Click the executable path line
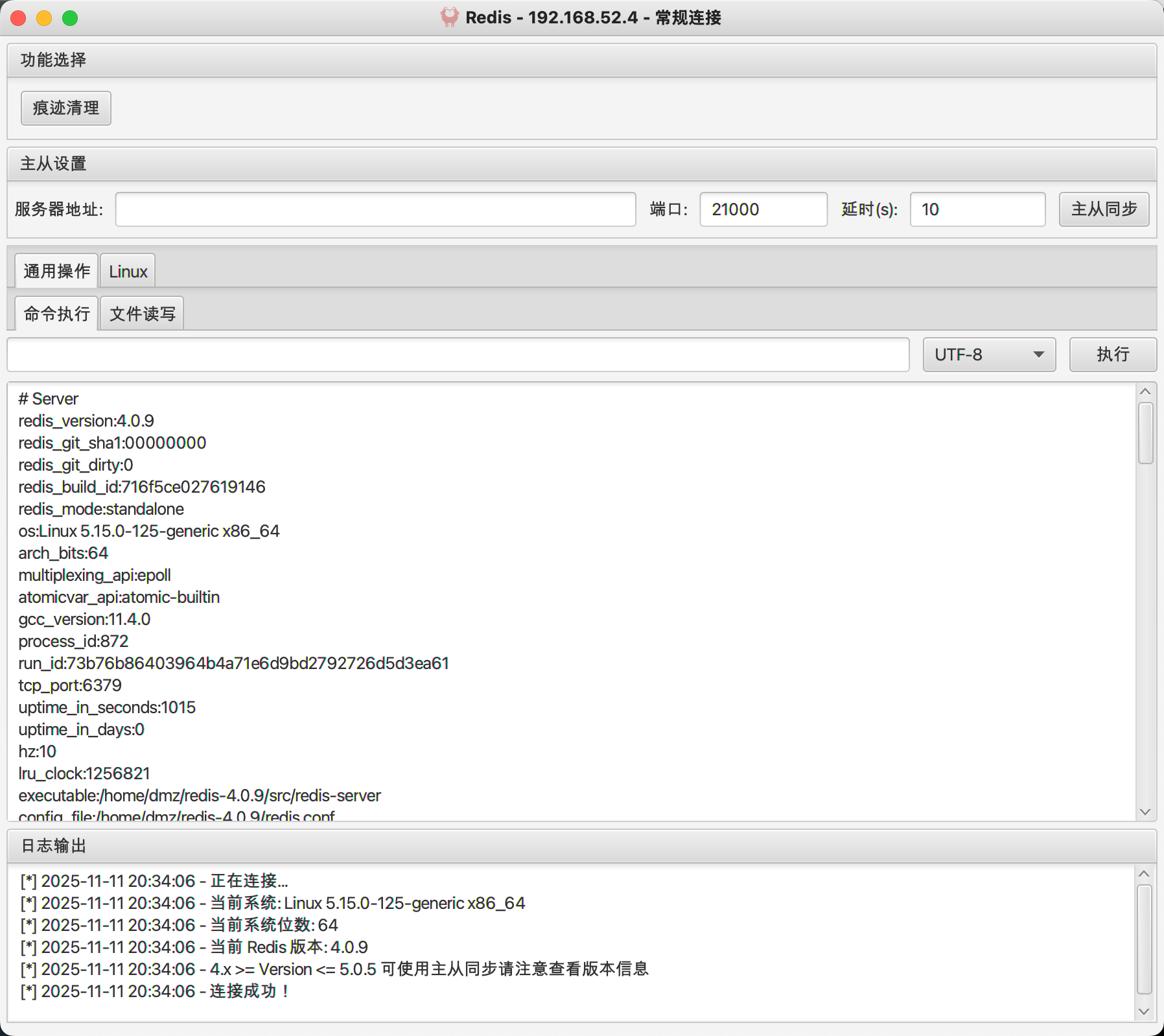This screenshot has height=1036, width=1164. pyautogui.click(x=200, y=795)
